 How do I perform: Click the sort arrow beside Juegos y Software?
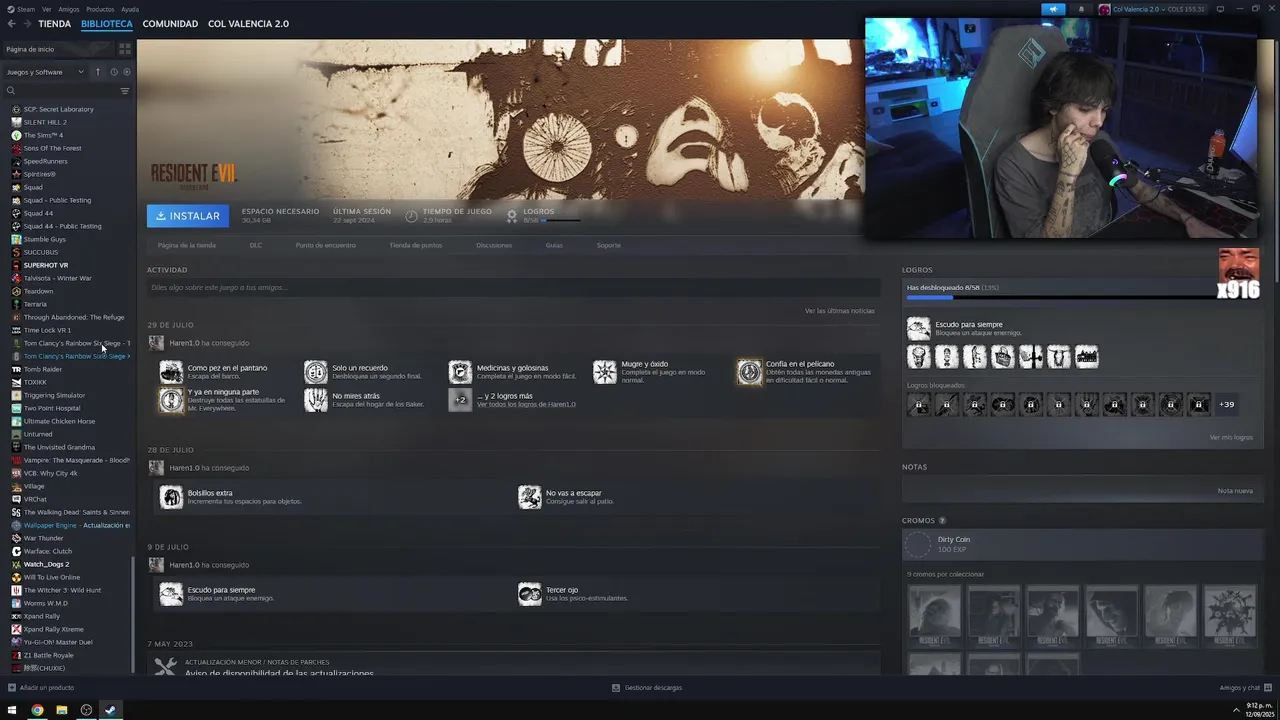tap(98, 72)
